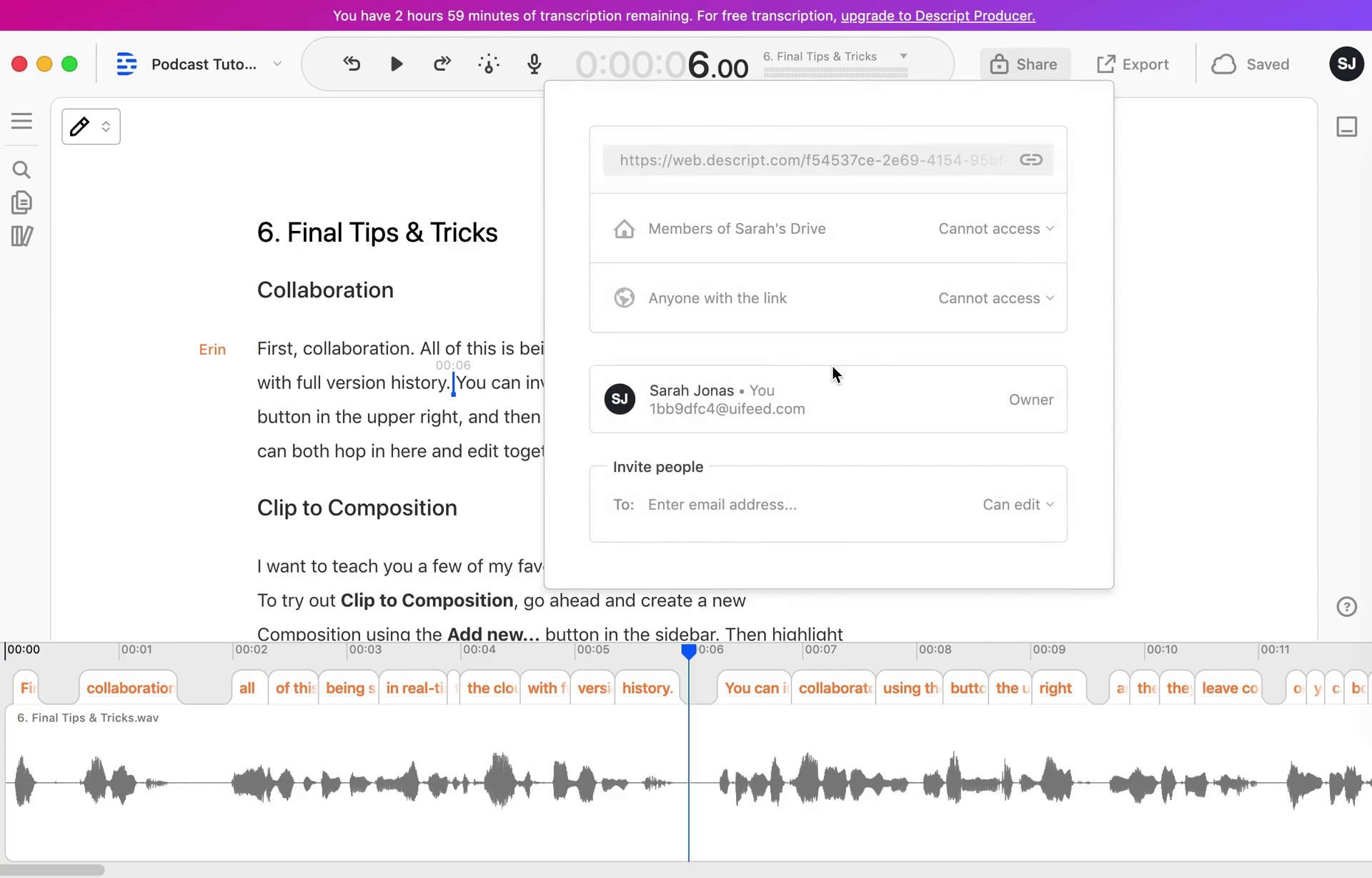Expand the Can edit permissions dropdown
Image resolution: width=1372 pixels, height=878 pixels.
tap(1016, 504)
